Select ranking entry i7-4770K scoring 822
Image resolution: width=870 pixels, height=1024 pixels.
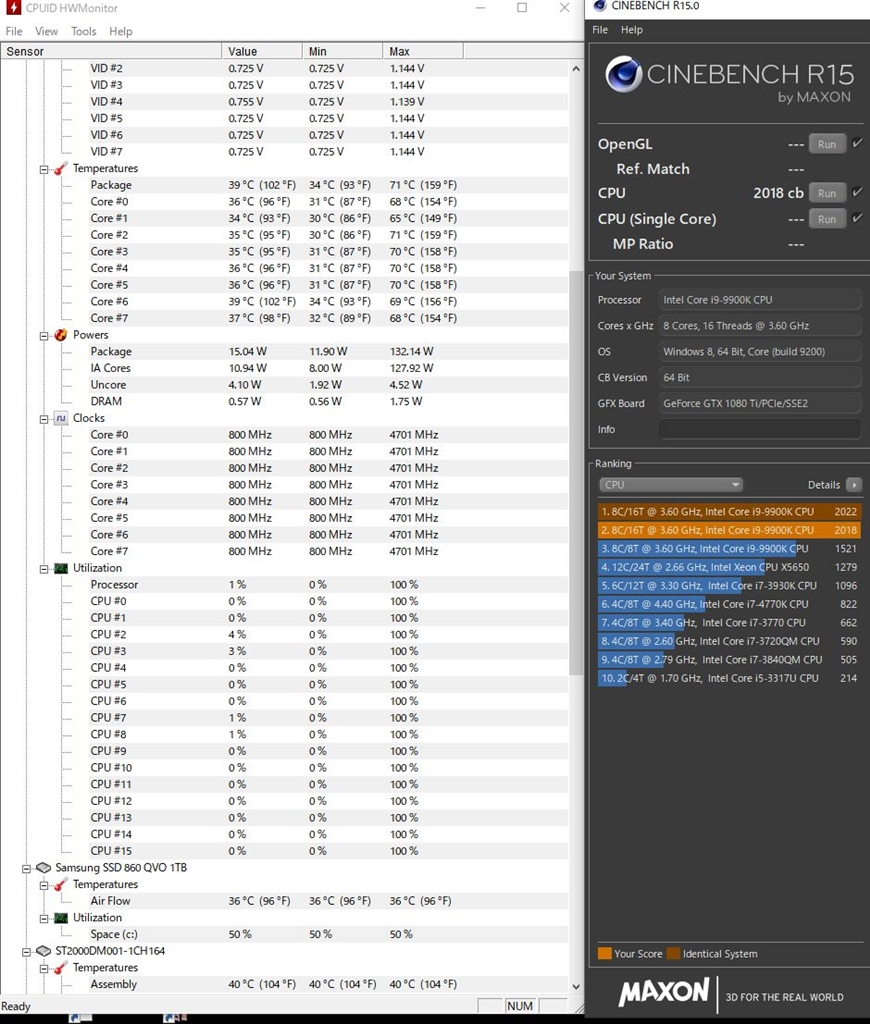pyautogui.click(x=729, y=604)
